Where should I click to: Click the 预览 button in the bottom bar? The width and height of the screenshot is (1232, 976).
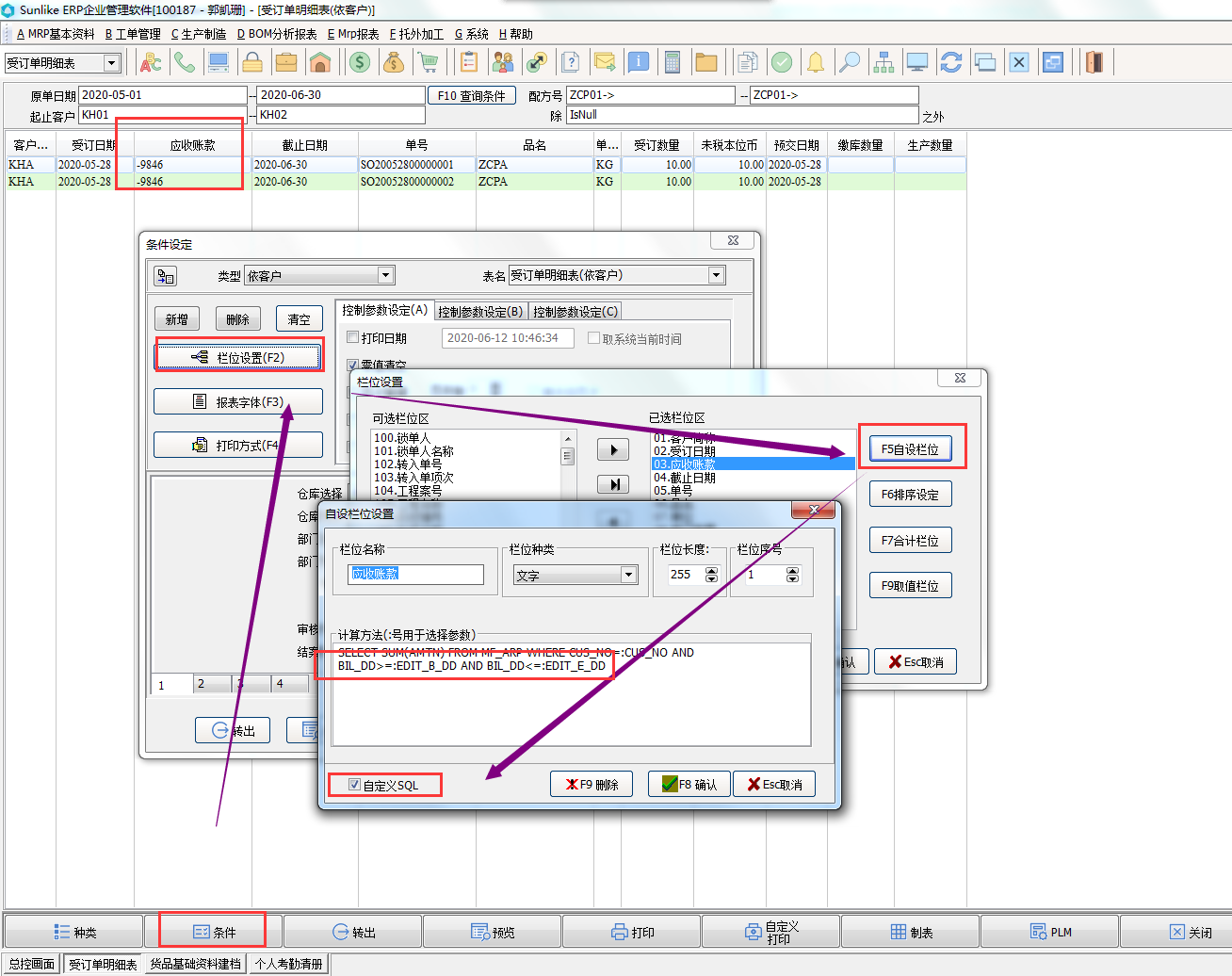pos(493,932)
